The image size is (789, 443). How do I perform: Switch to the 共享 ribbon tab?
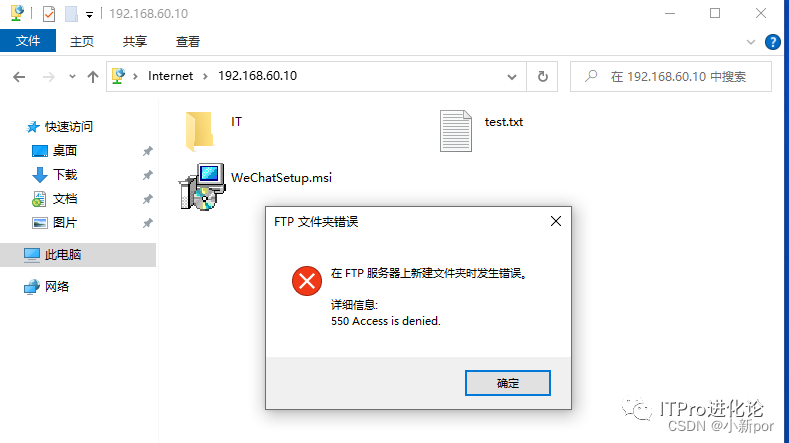(134, 41)
